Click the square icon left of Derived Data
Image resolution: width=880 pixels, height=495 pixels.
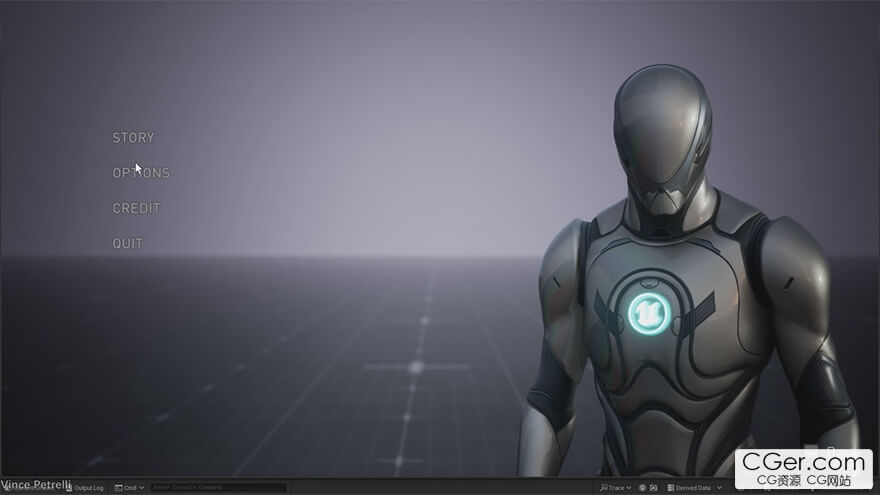[654, 488]
